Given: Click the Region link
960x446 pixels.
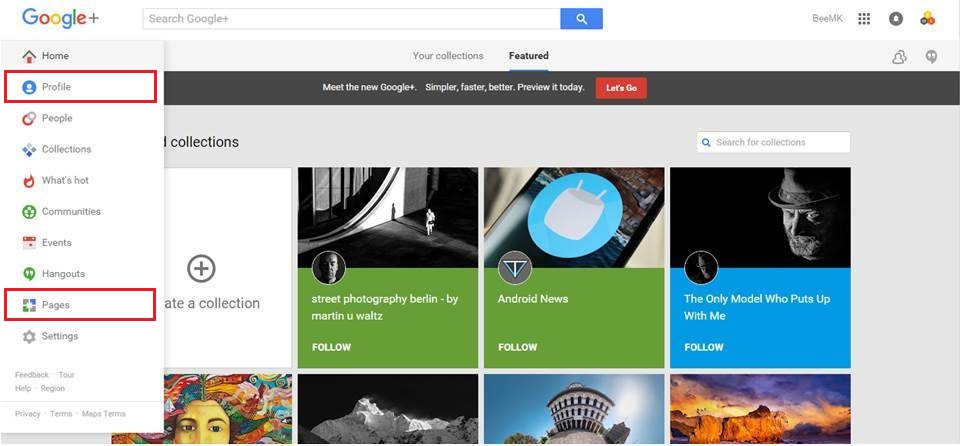Looking at the screenshot, I should tap(53, 388).
